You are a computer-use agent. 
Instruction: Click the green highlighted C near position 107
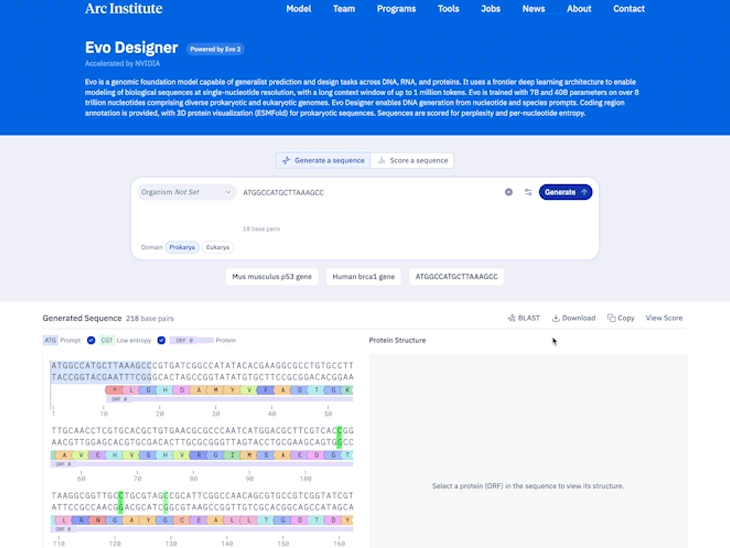[339, 431]
